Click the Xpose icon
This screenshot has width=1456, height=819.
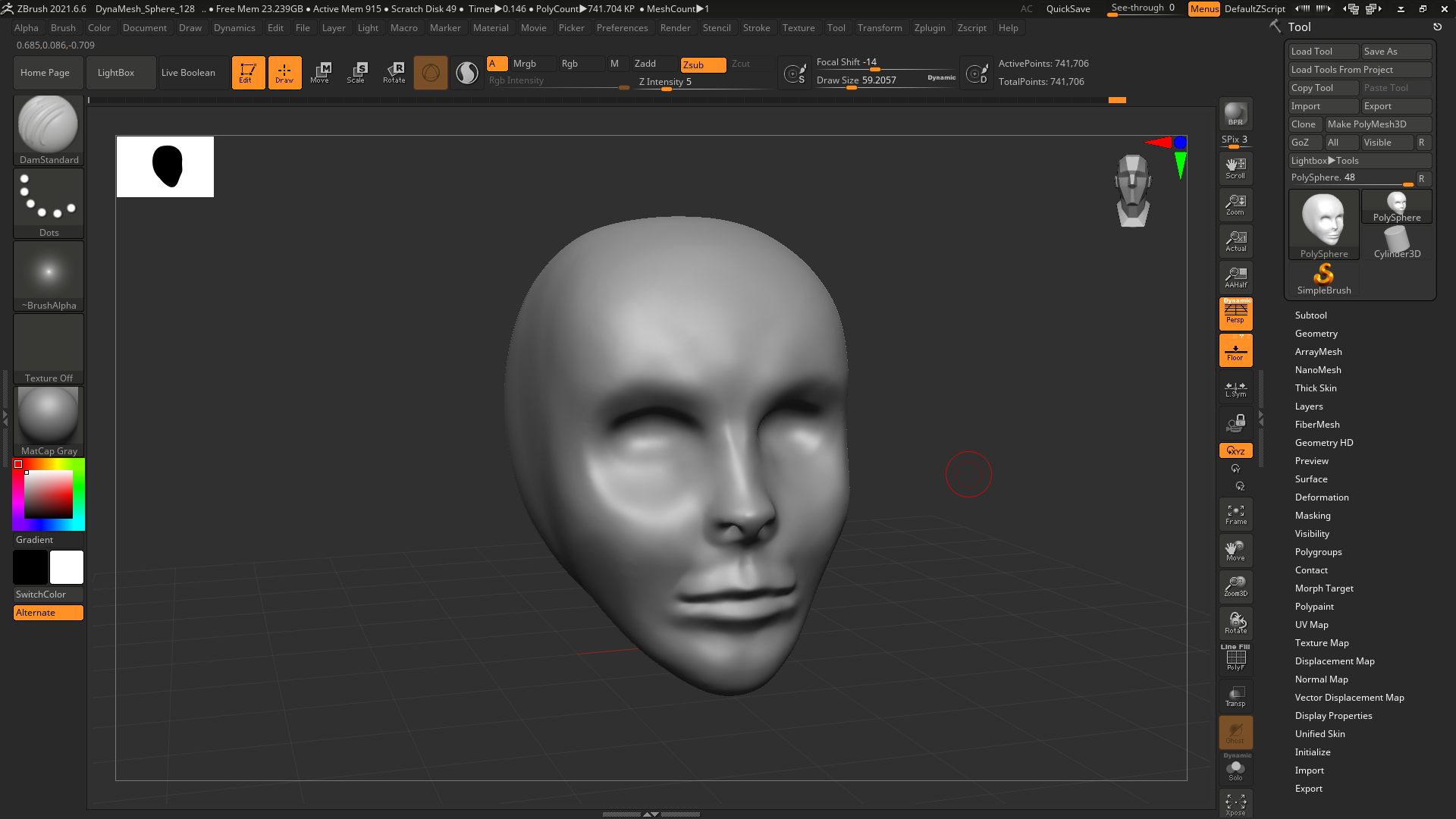coord(1235,805)
